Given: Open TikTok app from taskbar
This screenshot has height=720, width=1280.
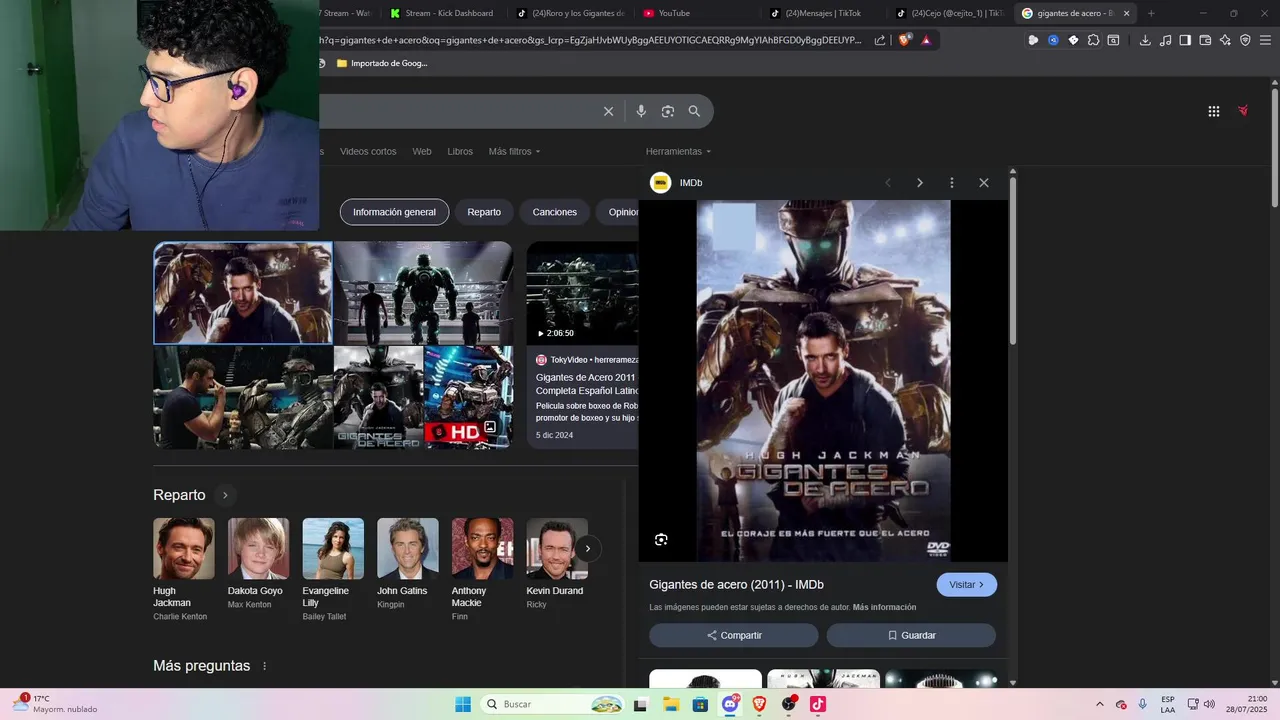Looking at the screenshot, I should [x=818, y=704].
